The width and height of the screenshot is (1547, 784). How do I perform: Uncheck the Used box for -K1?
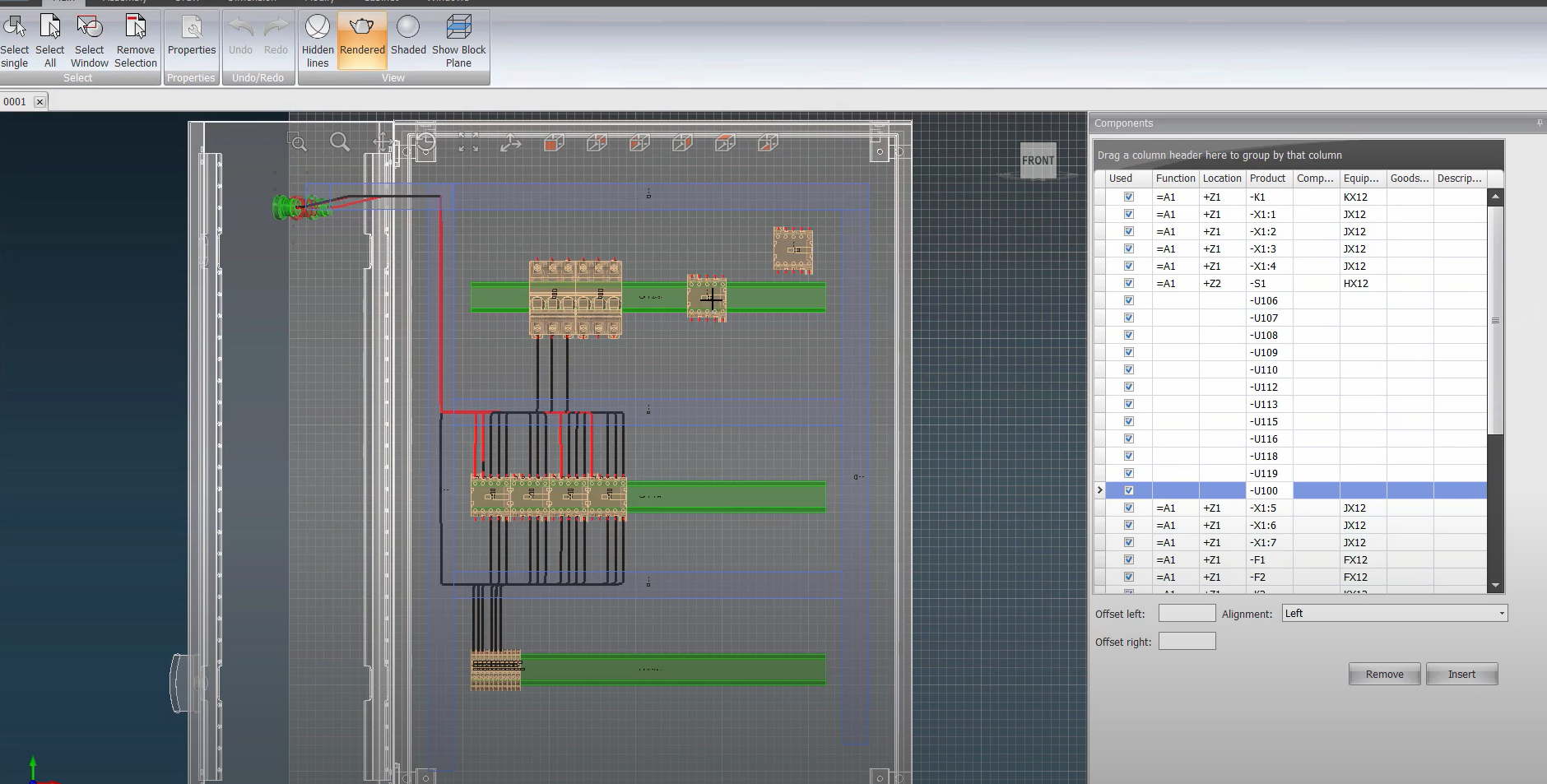[1129, 197]
